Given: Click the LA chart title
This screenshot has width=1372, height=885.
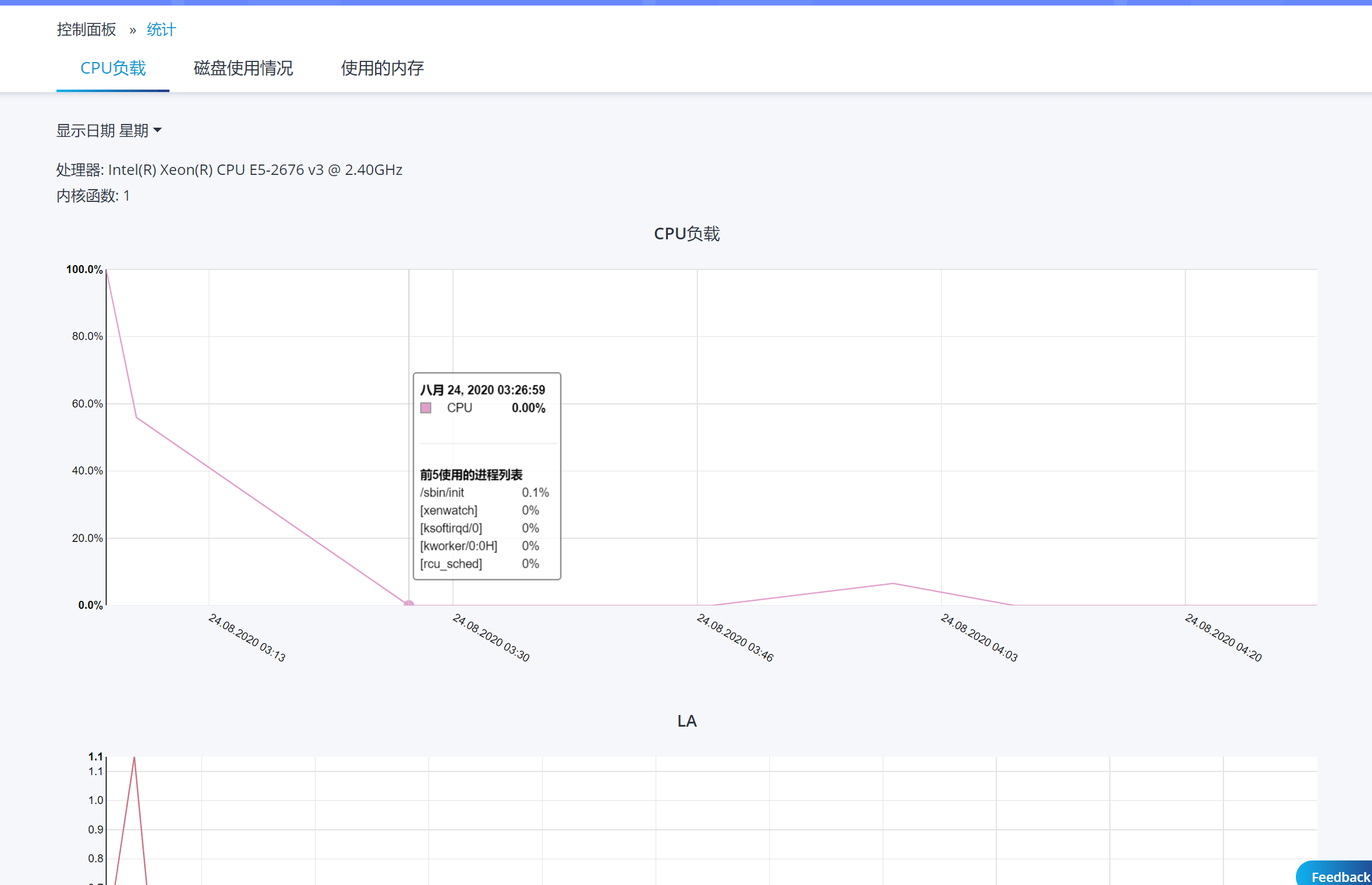Looking at the screenshot, I should (x=686, y=721).
